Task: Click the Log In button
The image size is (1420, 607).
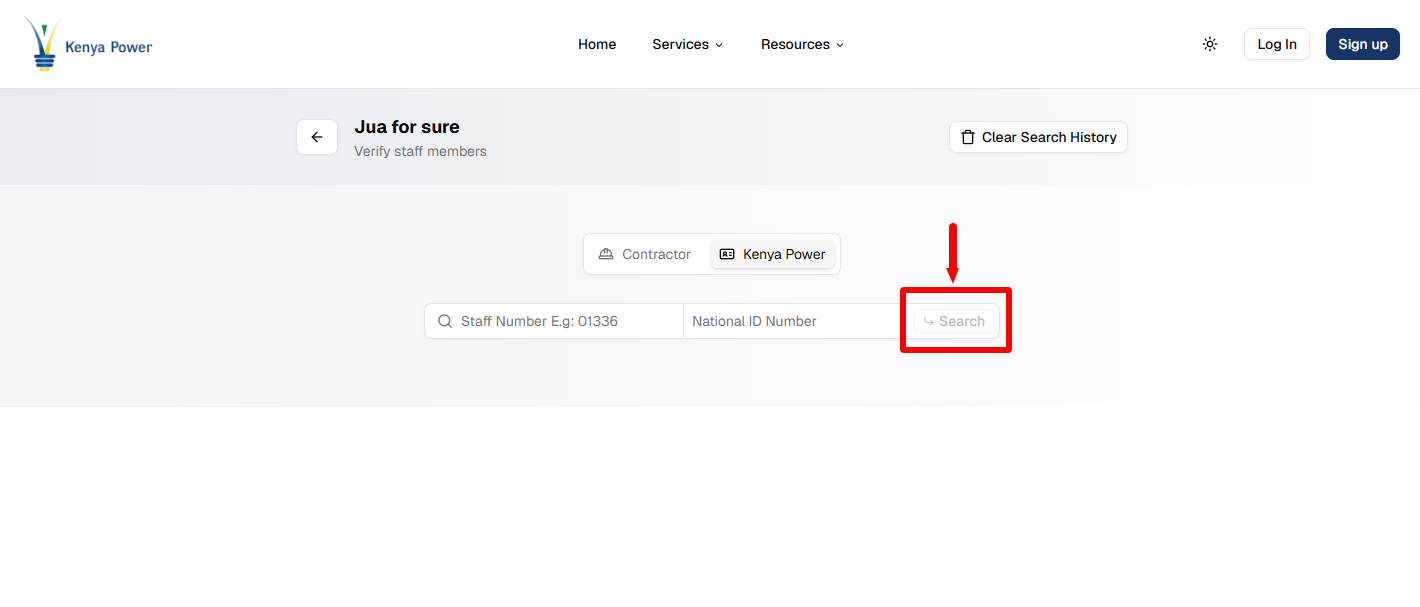Action: (1277, 44)
